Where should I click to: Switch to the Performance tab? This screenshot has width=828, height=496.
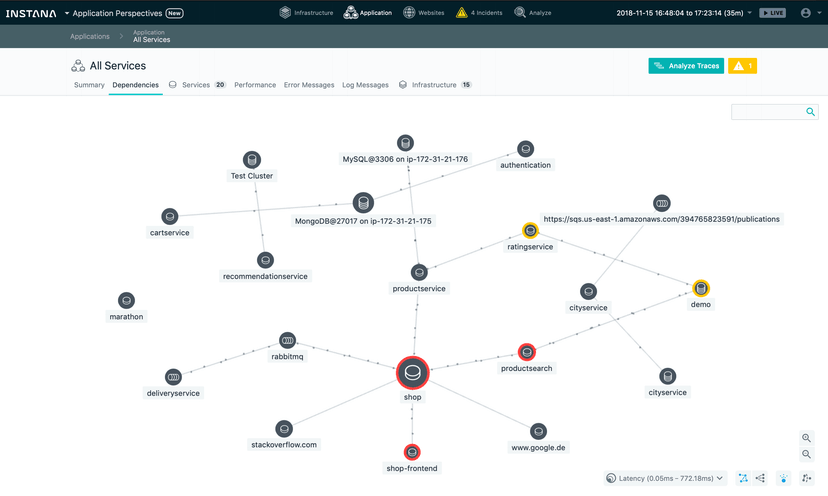coord(255,85)
